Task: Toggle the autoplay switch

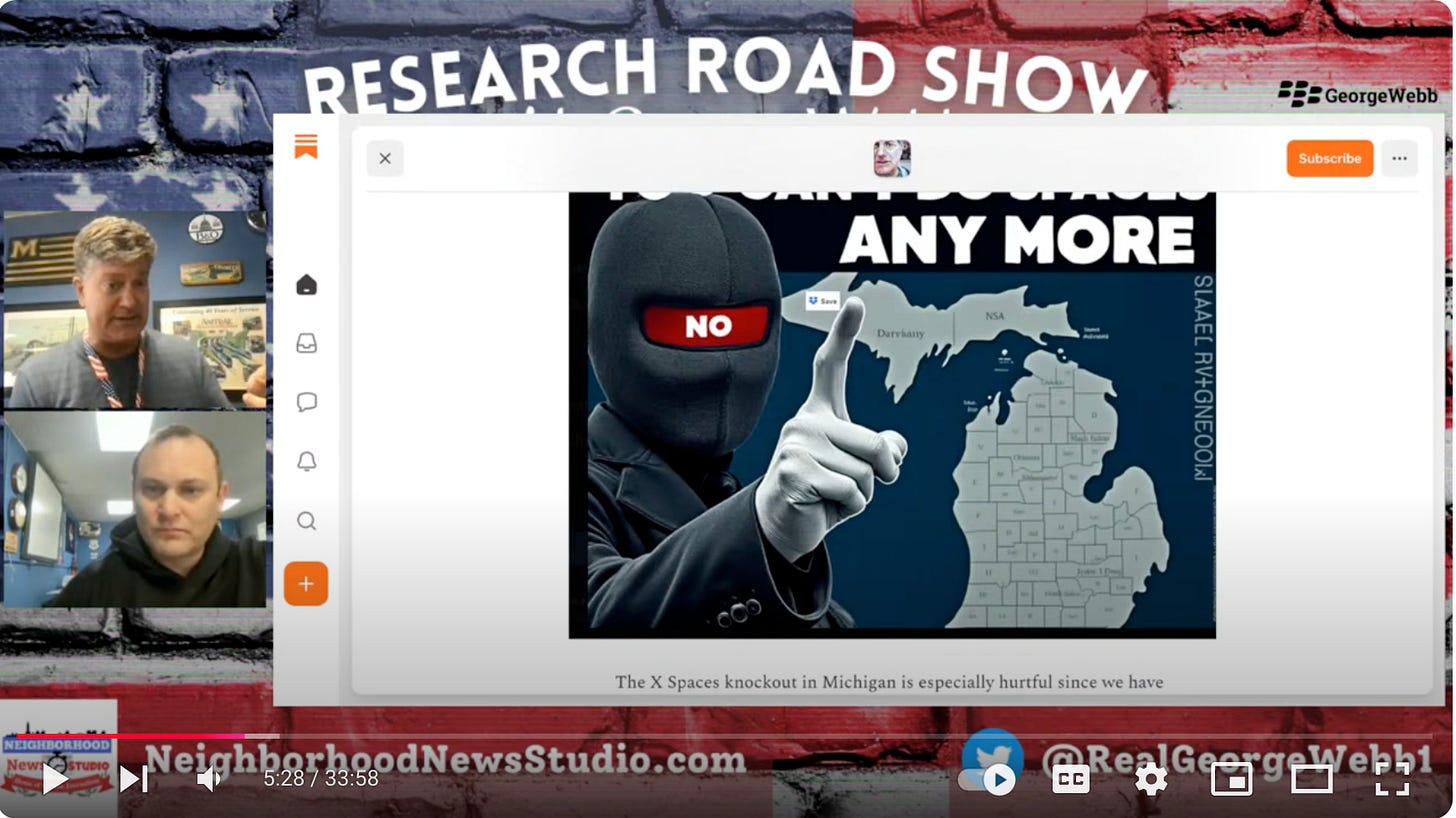Action: click(x=988, y=779)
